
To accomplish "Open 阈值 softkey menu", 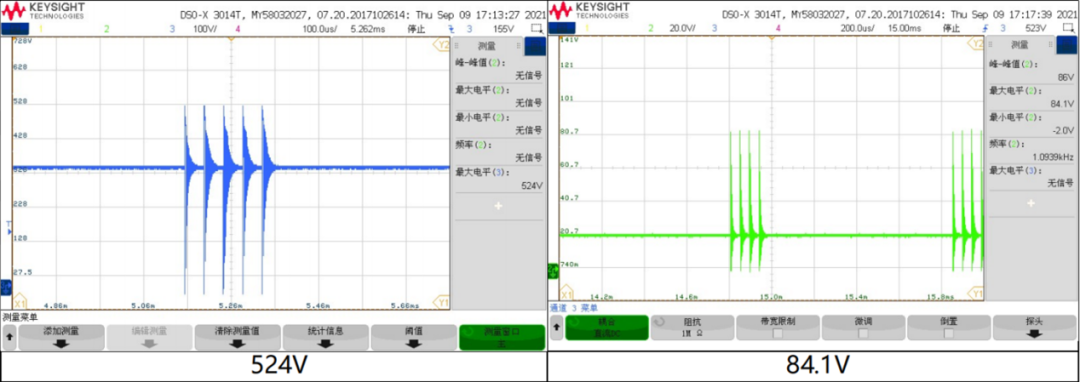I will [x=414, y=337].
